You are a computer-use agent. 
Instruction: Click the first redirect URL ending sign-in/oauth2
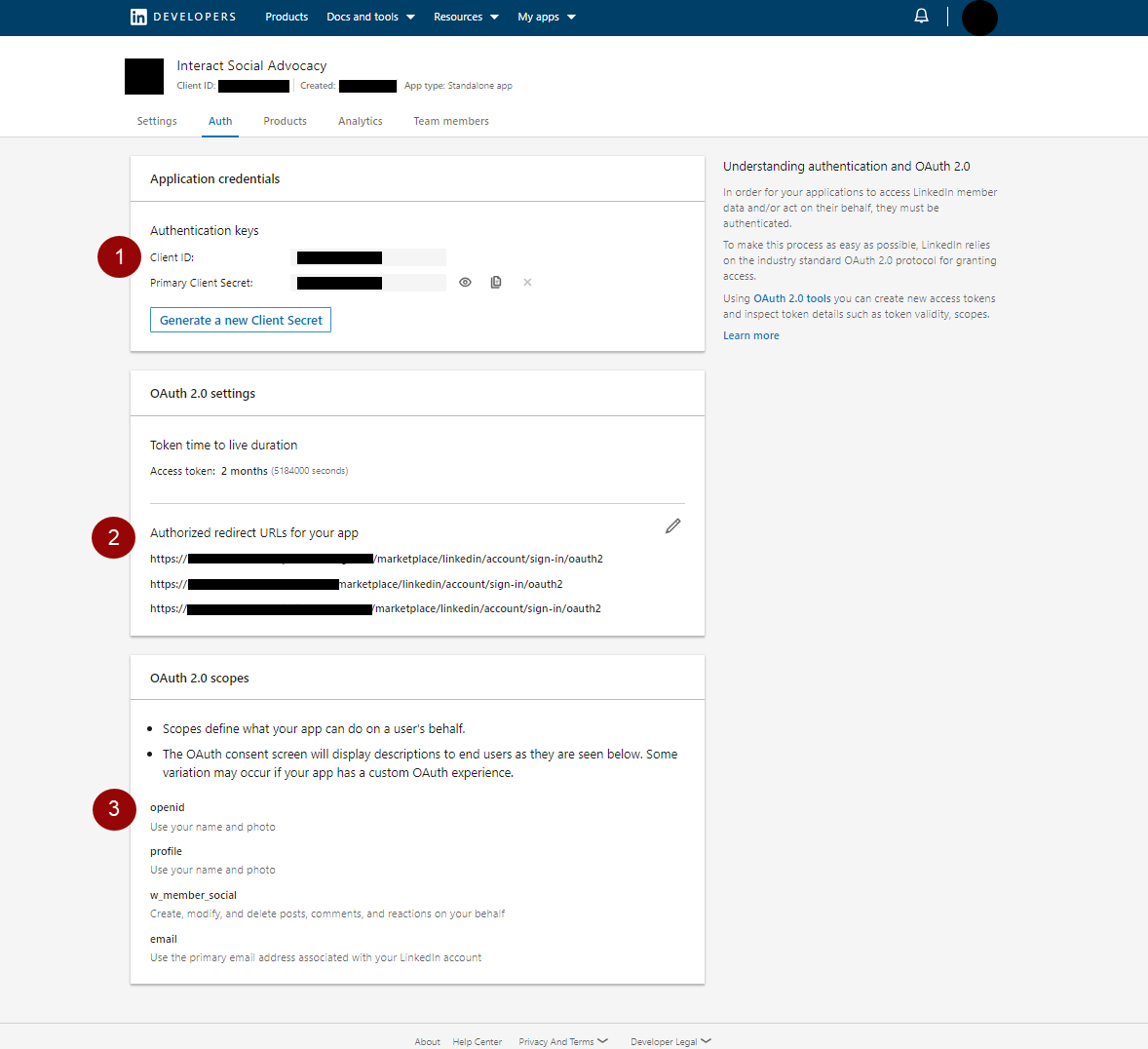pyautogui.click(x=376, y=559)
